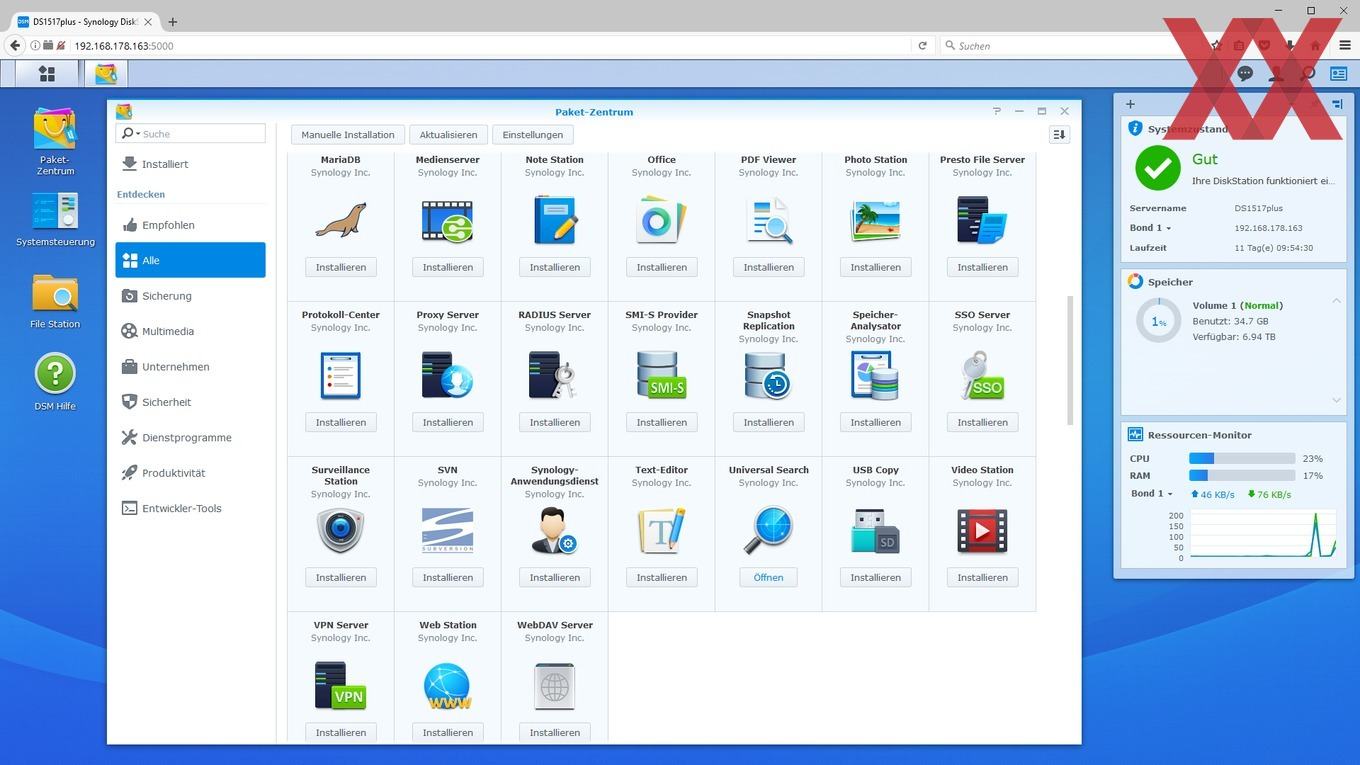Open Systemsteuerung desktop shortcut

tap(55, 220)
